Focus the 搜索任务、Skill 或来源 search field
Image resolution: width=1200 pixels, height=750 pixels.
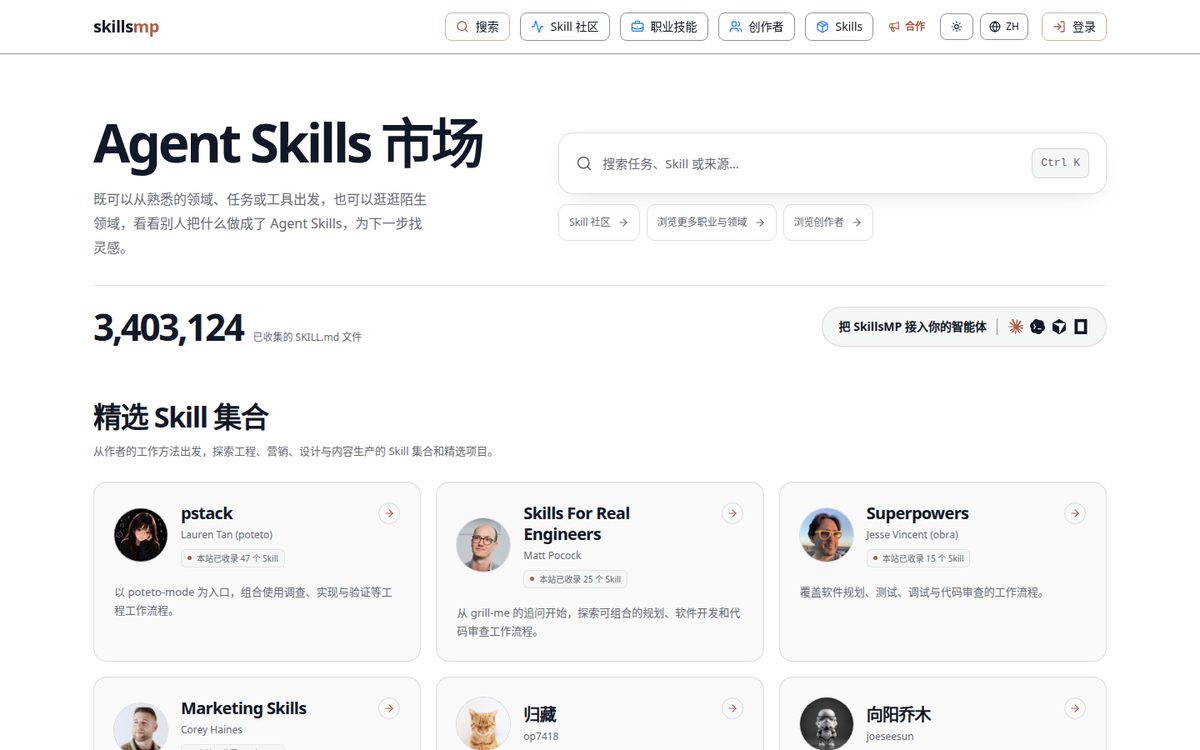pos(832,163)
